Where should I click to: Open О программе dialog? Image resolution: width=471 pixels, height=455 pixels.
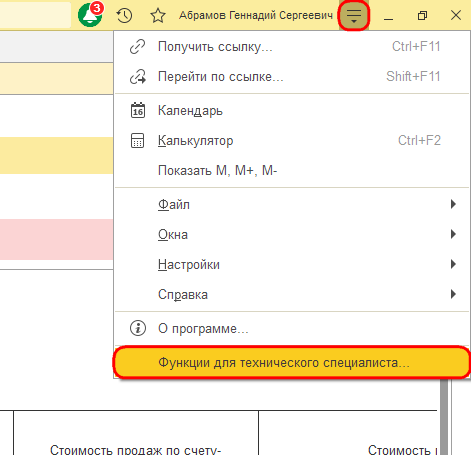(x=292, y=328)
